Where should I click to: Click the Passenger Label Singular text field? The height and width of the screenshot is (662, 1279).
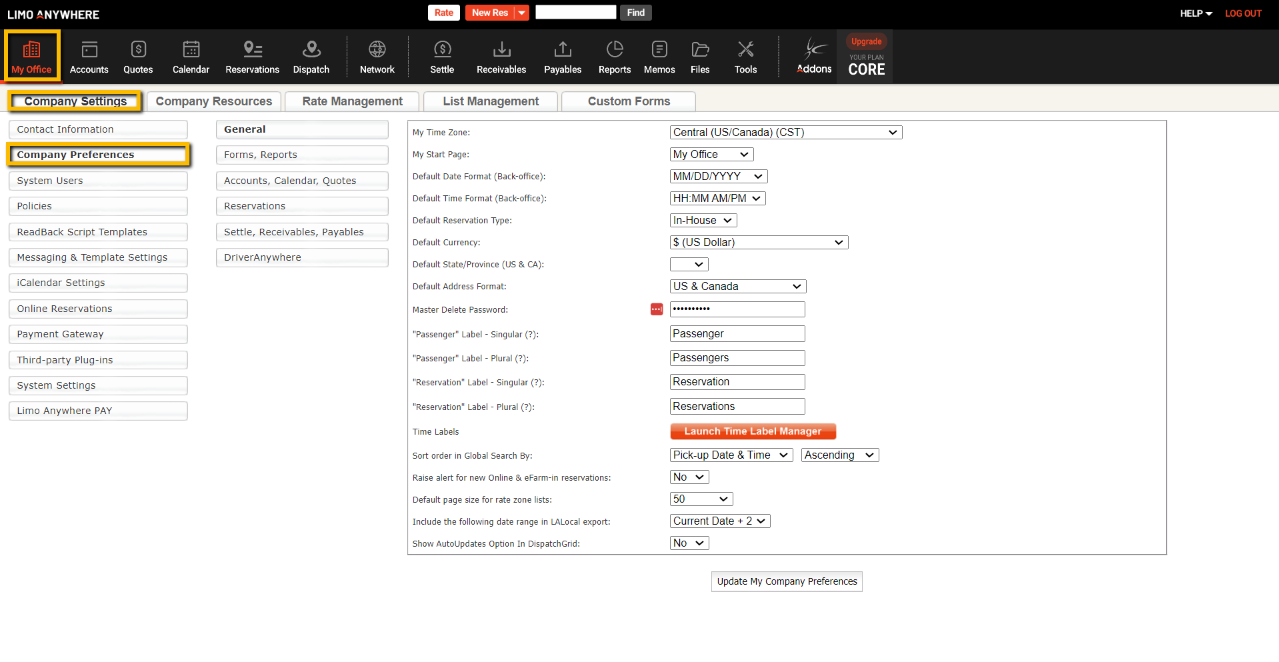737,334
